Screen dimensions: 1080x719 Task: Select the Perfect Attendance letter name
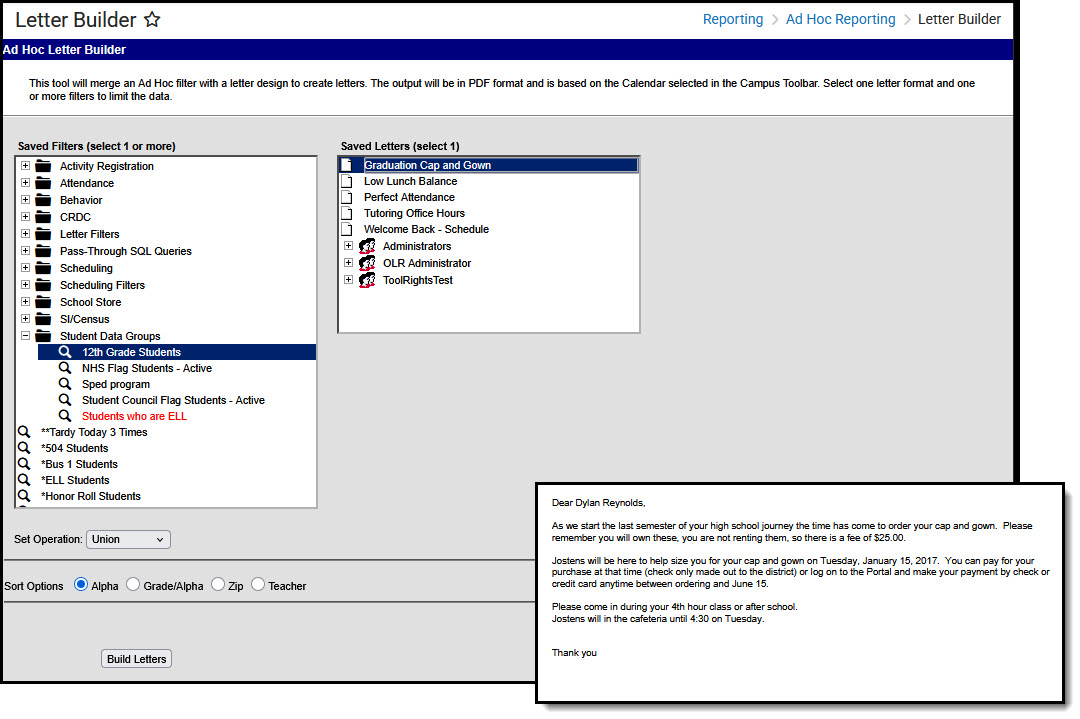[409, 197]
